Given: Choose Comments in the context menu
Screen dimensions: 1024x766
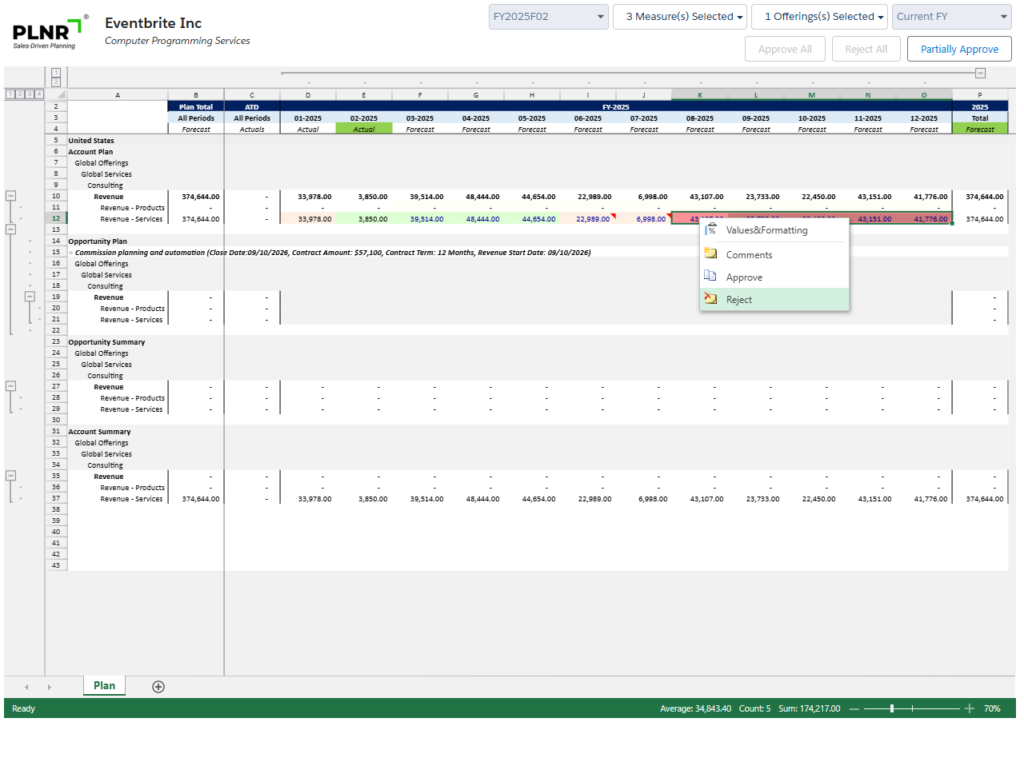Looking at the screenshot, I should tap(775, 255).
